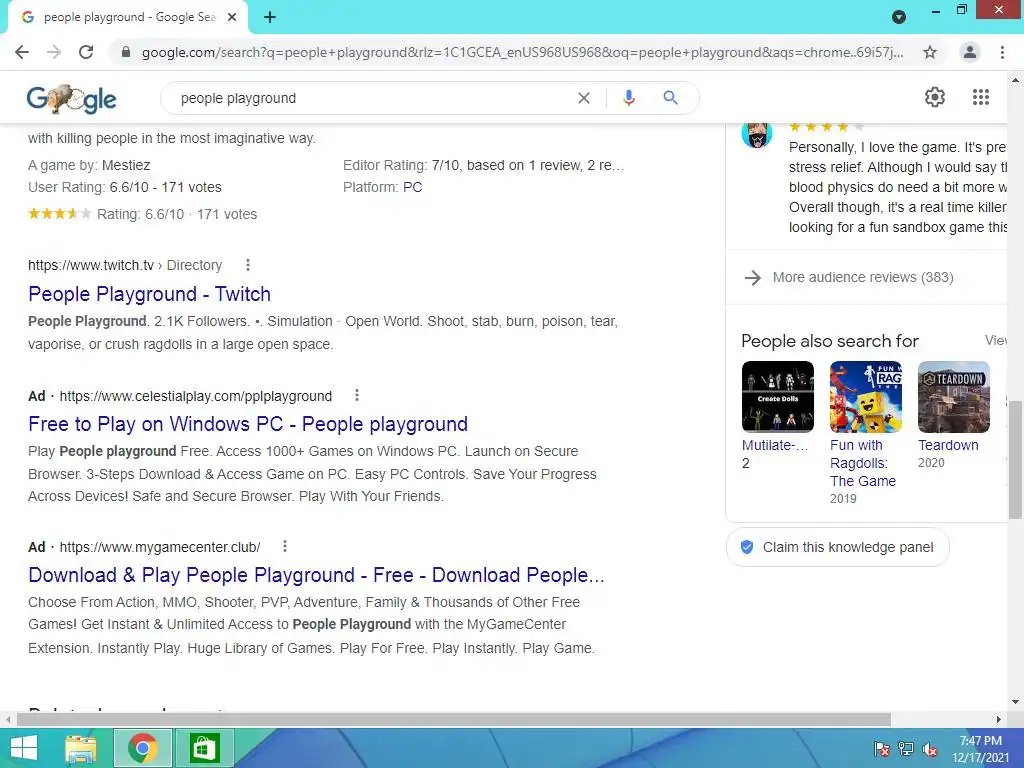Click the mygamecenter.club ad URL
The image size is (1024, 768).
tap(160, 547)
